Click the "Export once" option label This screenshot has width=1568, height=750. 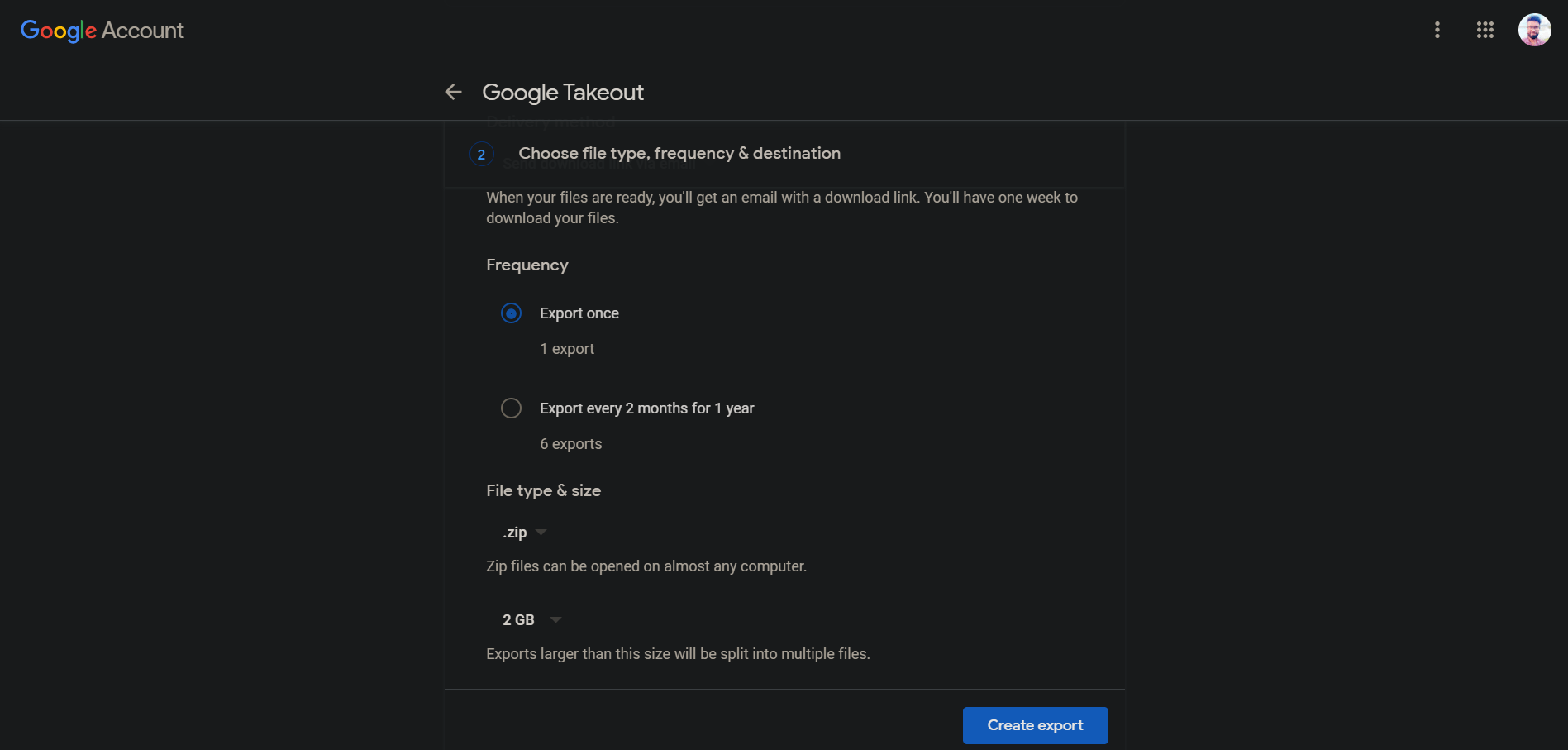(579, 313)
